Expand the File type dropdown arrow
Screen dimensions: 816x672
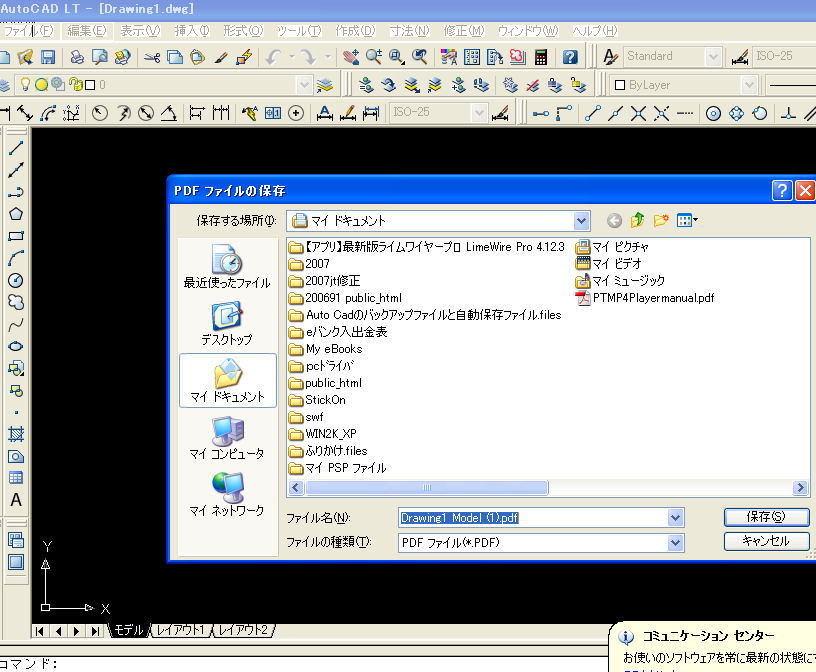coord(675,543)
